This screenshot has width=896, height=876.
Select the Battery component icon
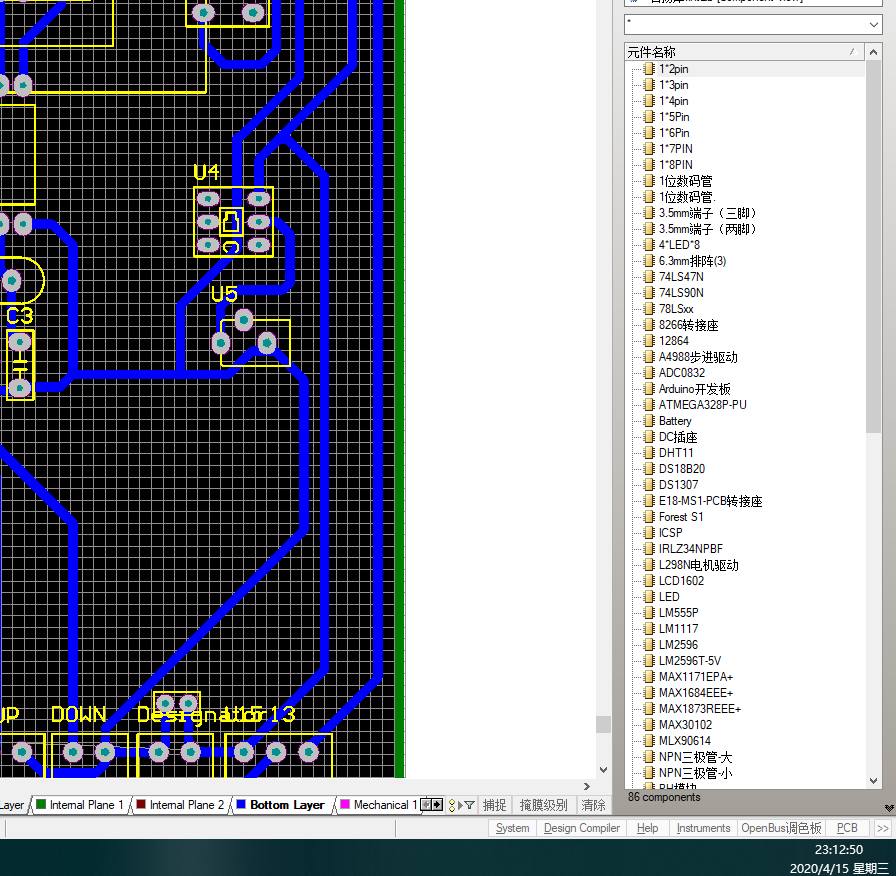click(x=648, y=421)
